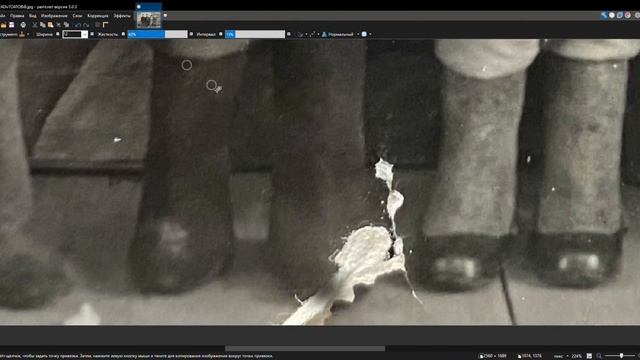Increase Интервал with plus button after slider
The width and height of the screenshot is (640, 360).
tap(289, 34)
